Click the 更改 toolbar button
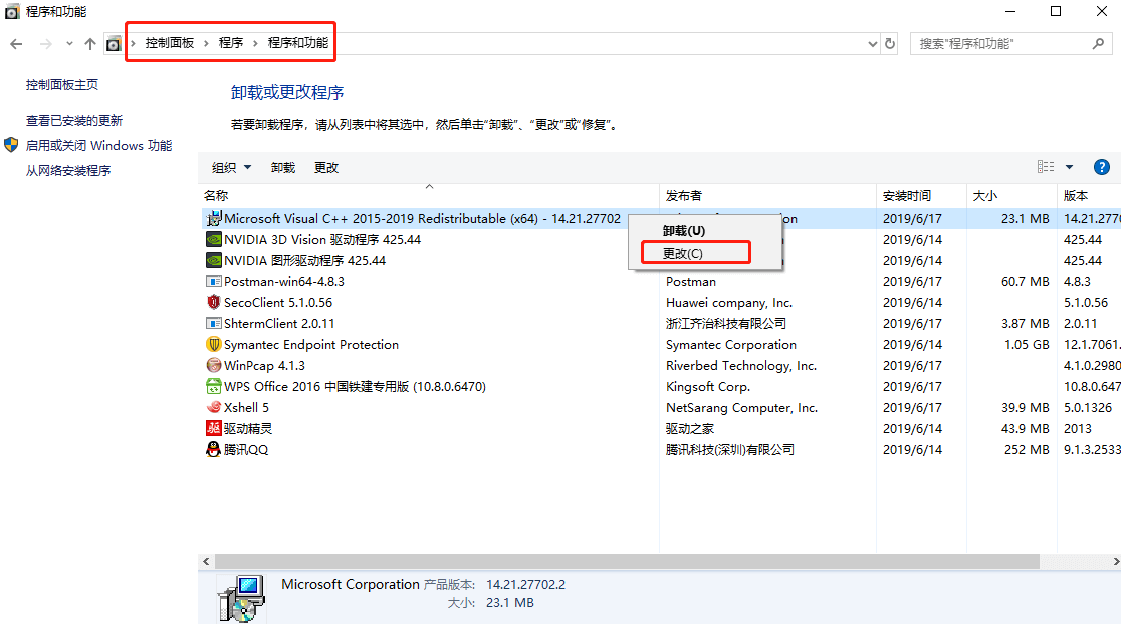The width and height of the screenshot is (1121, 624). point(326,167)
